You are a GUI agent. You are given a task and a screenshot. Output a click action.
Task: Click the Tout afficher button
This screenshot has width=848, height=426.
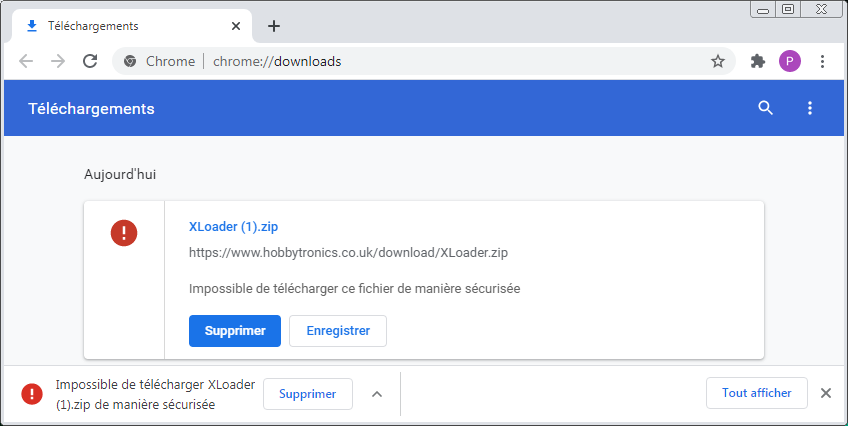coord(757,393)
